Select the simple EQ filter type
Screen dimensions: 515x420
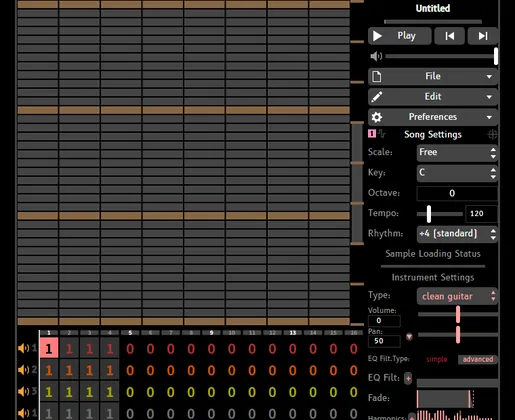click(437, 359)
